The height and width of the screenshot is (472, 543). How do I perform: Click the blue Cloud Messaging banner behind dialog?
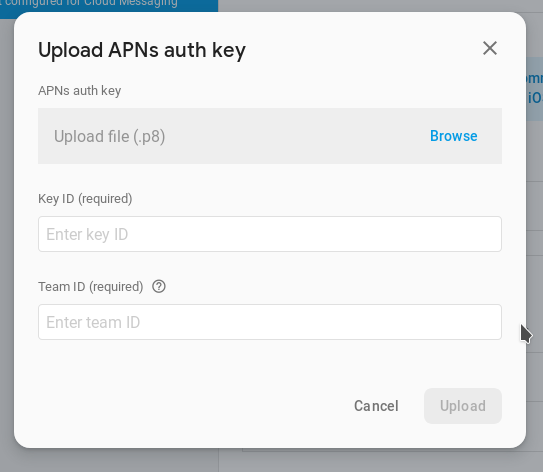pyautogui.click(x=109, y=5)
